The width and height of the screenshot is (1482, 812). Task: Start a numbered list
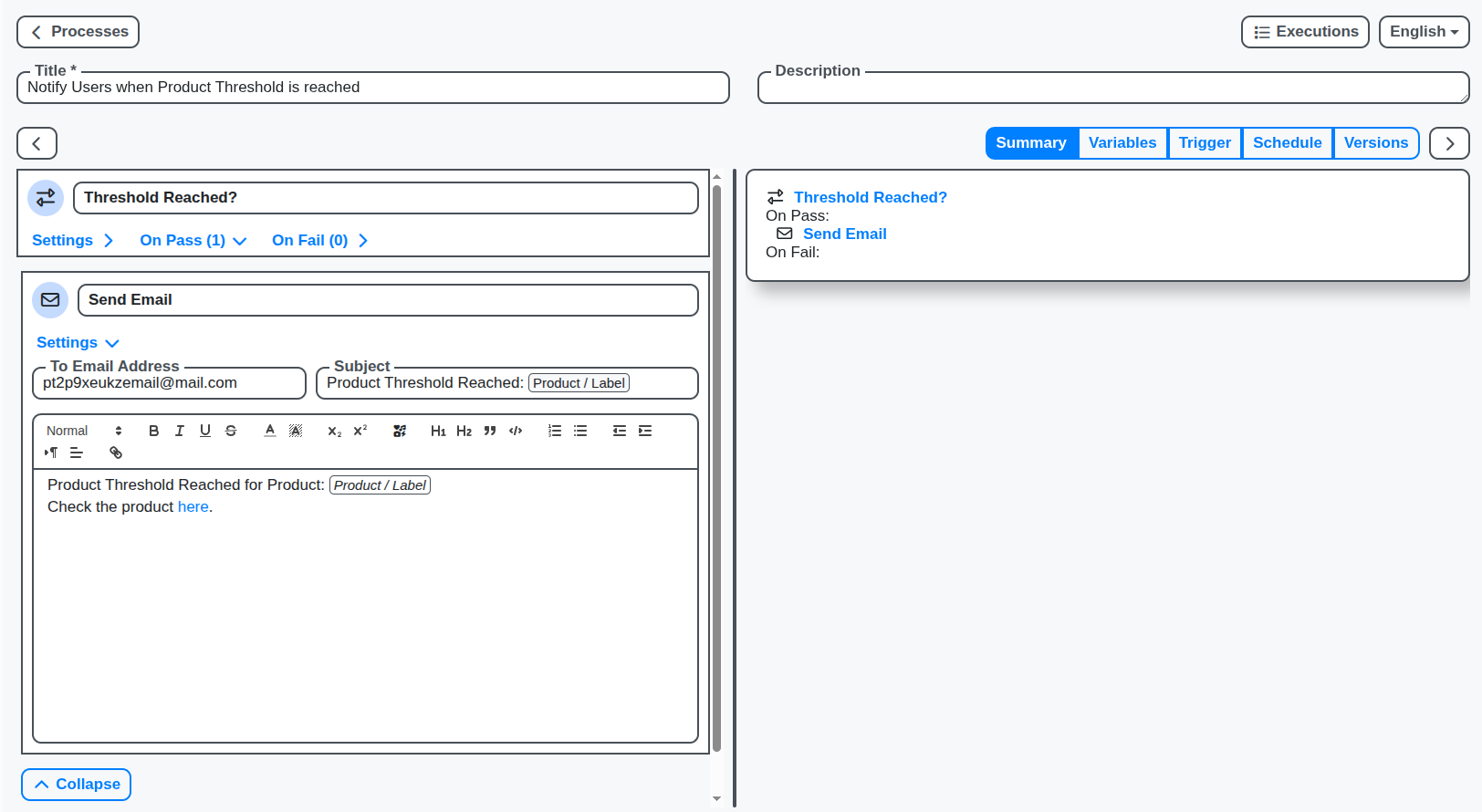pos(555,431)
